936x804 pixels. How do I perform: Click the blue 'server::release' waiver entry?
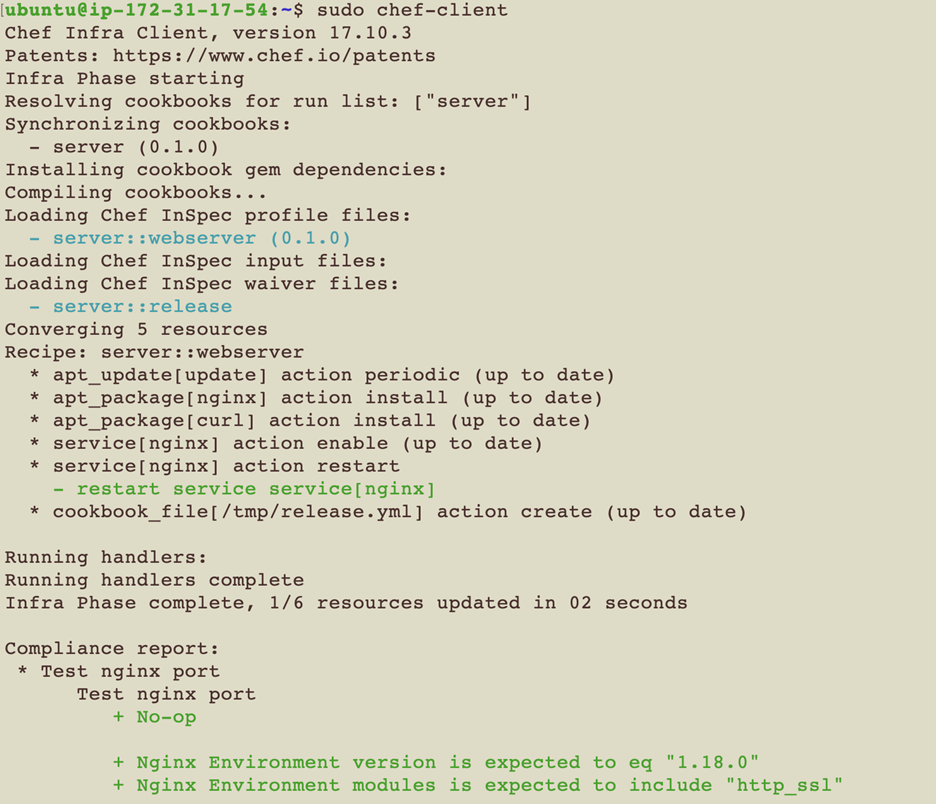tap(142, 306)
